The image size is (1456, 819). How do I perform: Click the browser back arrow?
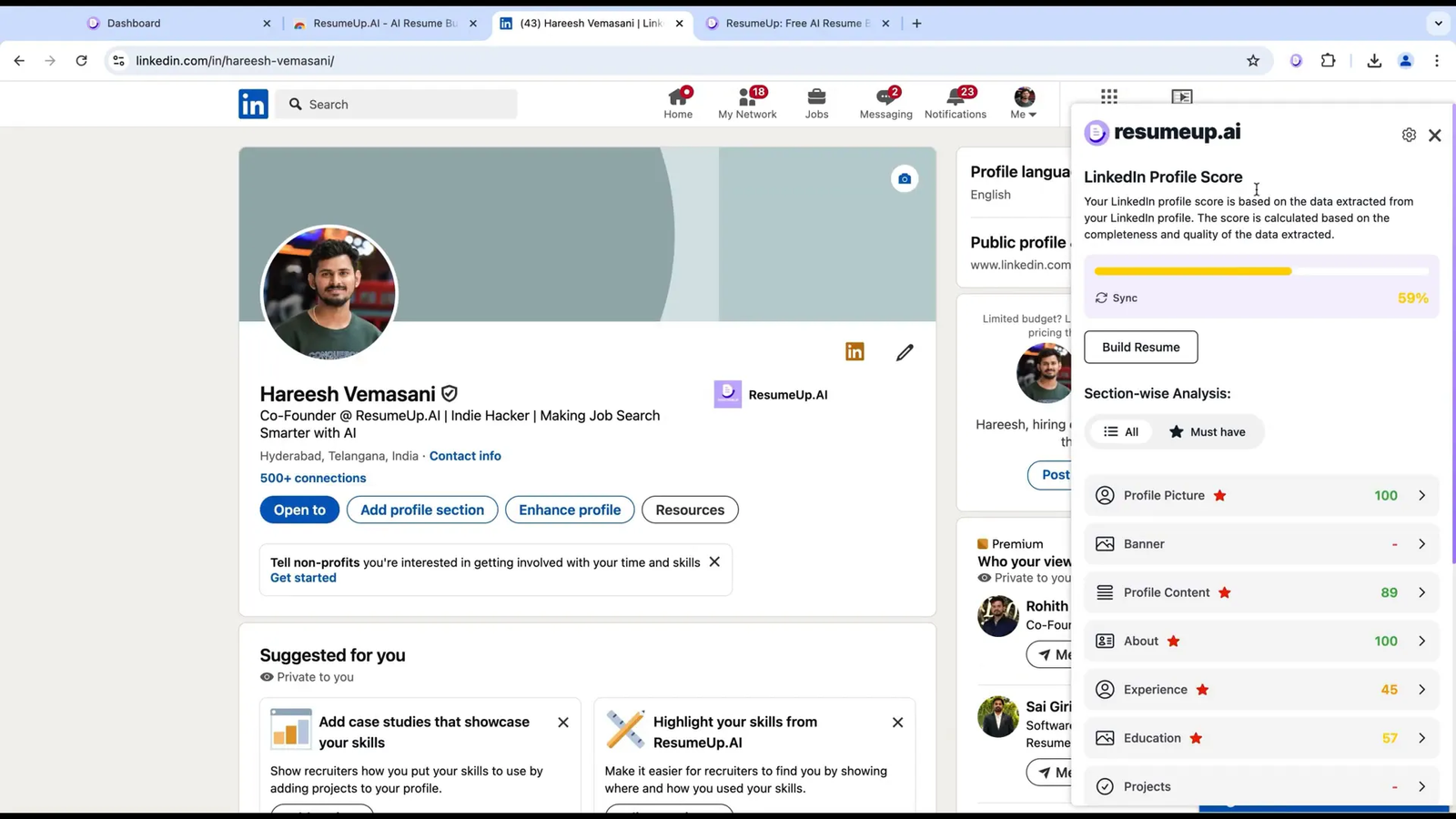point(19,61)
